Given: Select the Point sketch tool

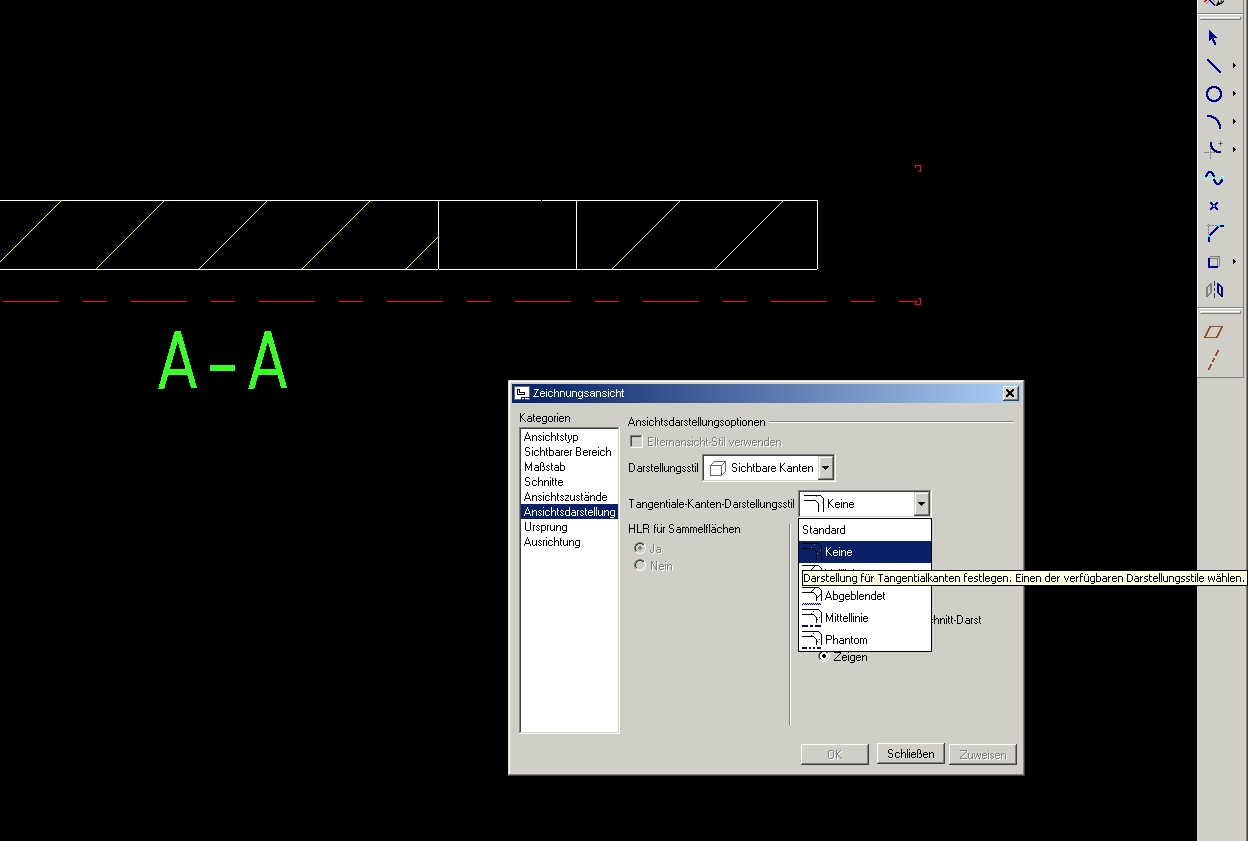Looking at the screenshot, I should pyautogui.click(x=1213, y=206).
